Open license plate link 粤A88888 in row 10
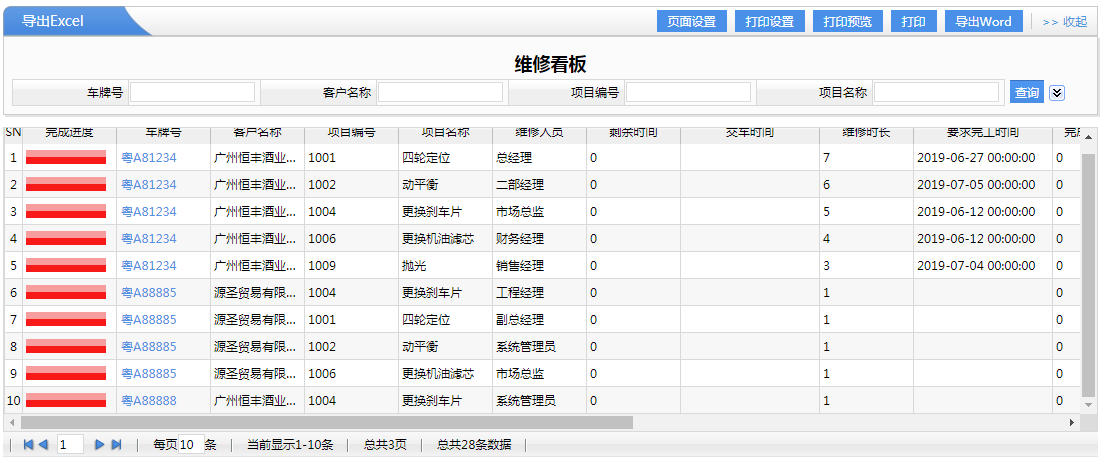Viewport: 1100px width, 465px height. coord(148,401)
